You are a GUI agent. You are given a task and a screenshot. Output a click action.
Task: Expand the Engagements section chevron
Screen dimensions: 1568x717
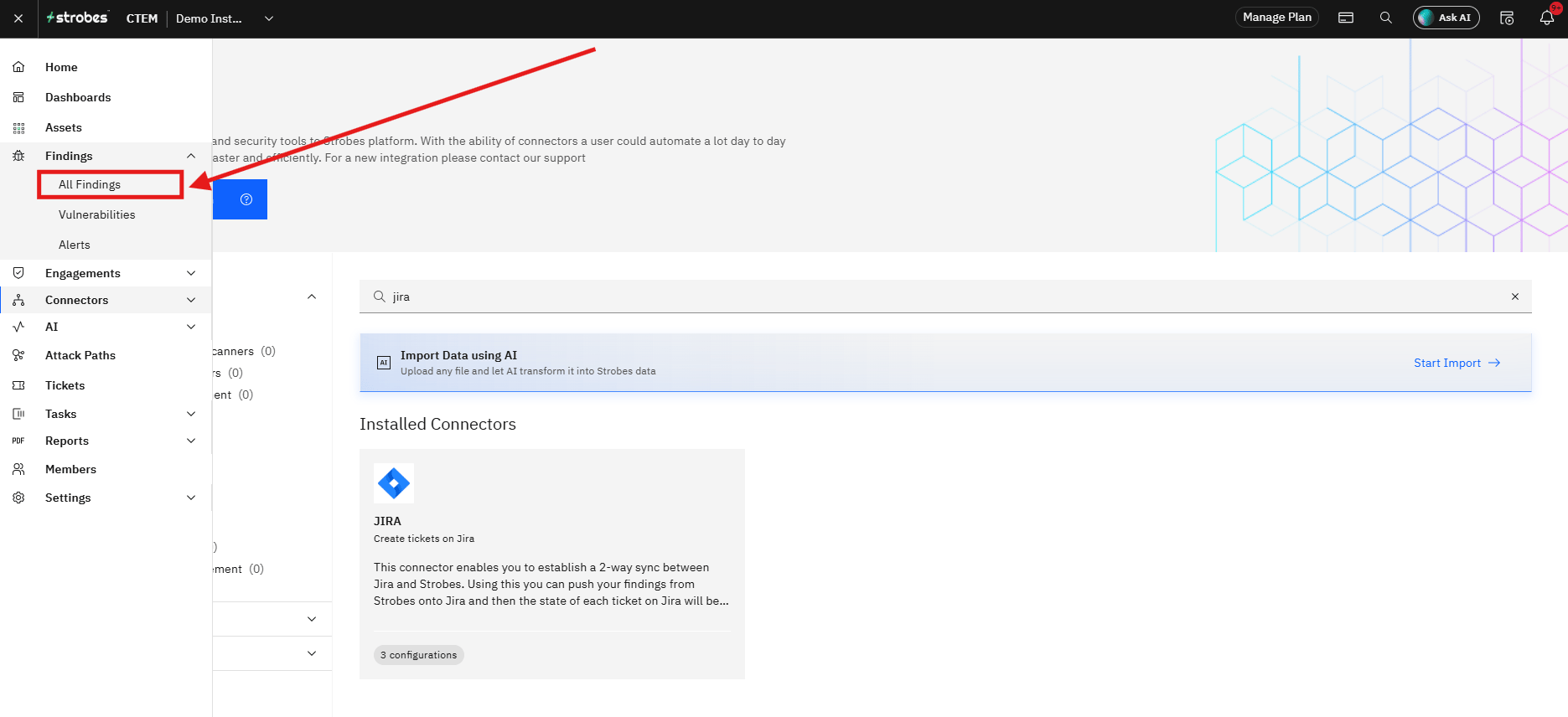coord(191,273)
